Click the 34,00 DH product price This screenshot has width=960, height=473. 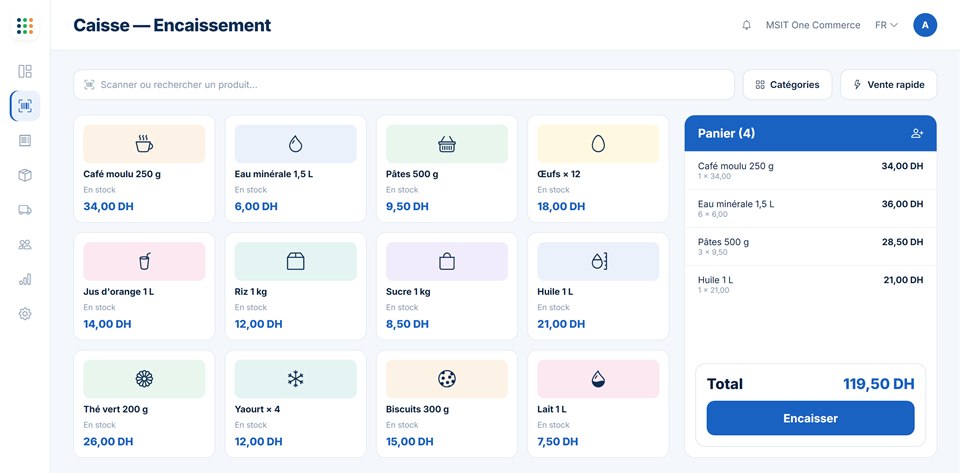pos(108,206)
